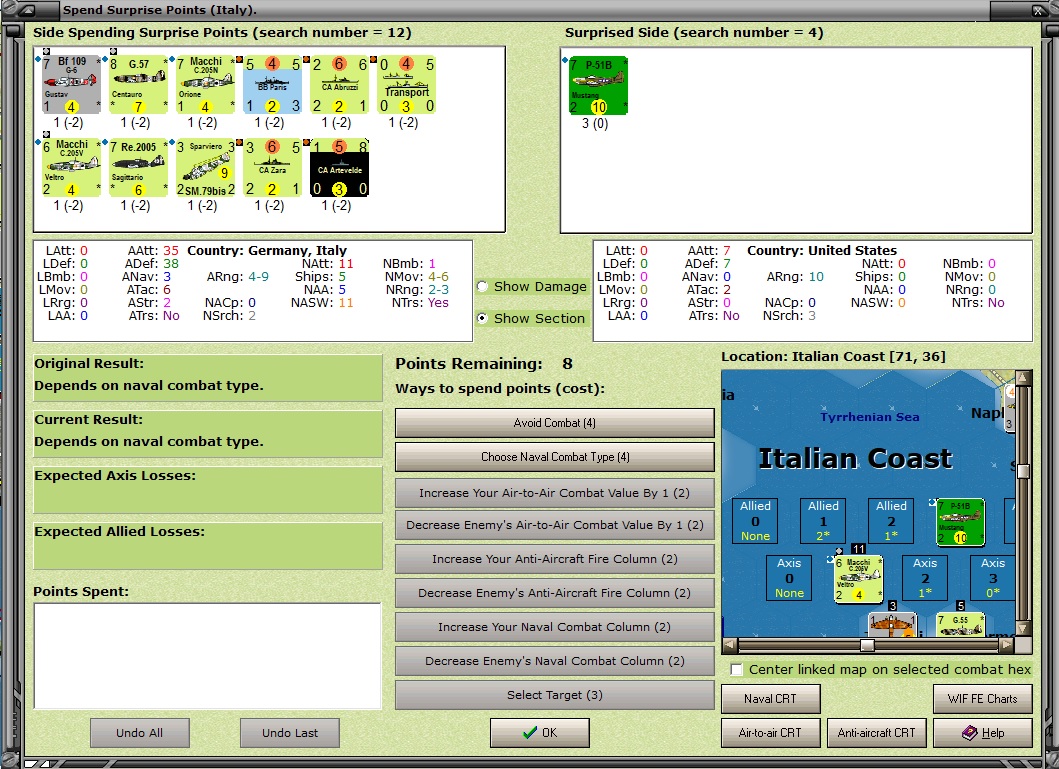Screen dimensions: 1059x769
Task: Select the CA Artevelde black counter
Action: (x=339, y=167)
